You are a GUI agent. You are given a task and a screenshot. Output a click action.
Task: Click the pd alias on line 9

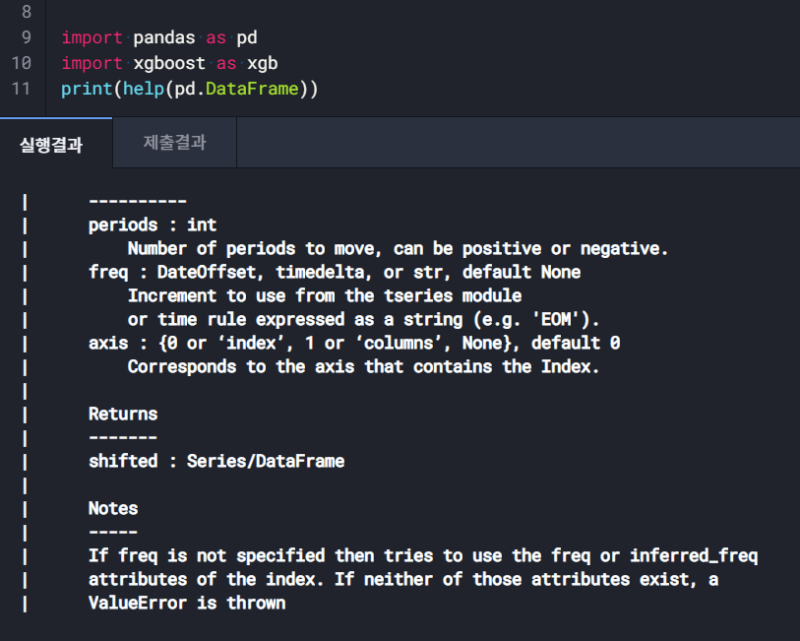point(247,38)
